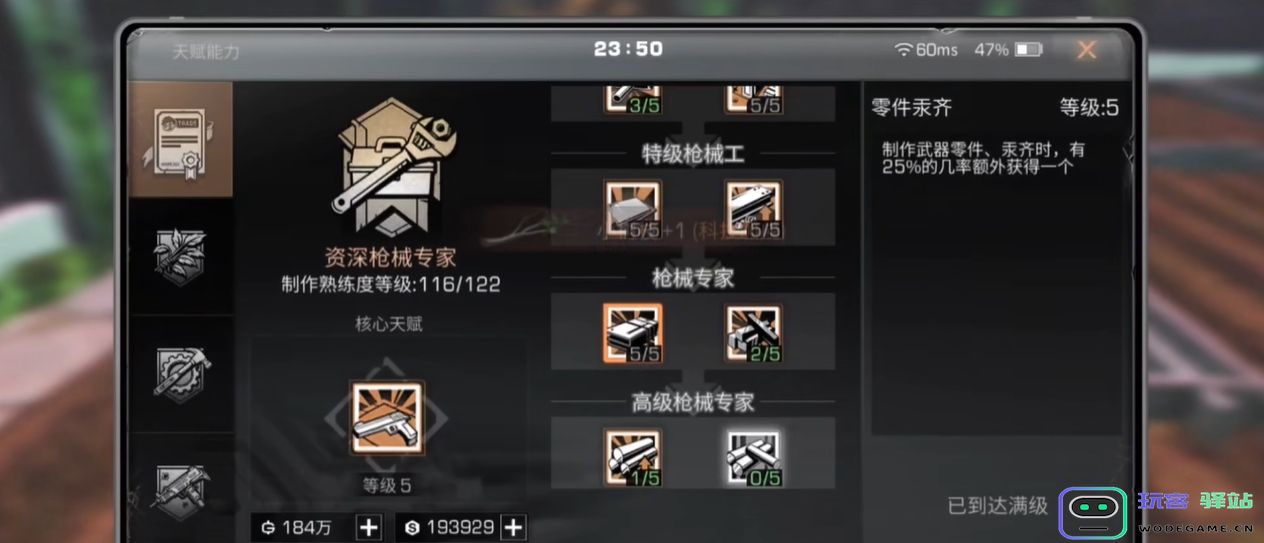This screenshot has width=1264, height=543.
Task: Select the top row talent at 3/5
Action: click(632, 99)
